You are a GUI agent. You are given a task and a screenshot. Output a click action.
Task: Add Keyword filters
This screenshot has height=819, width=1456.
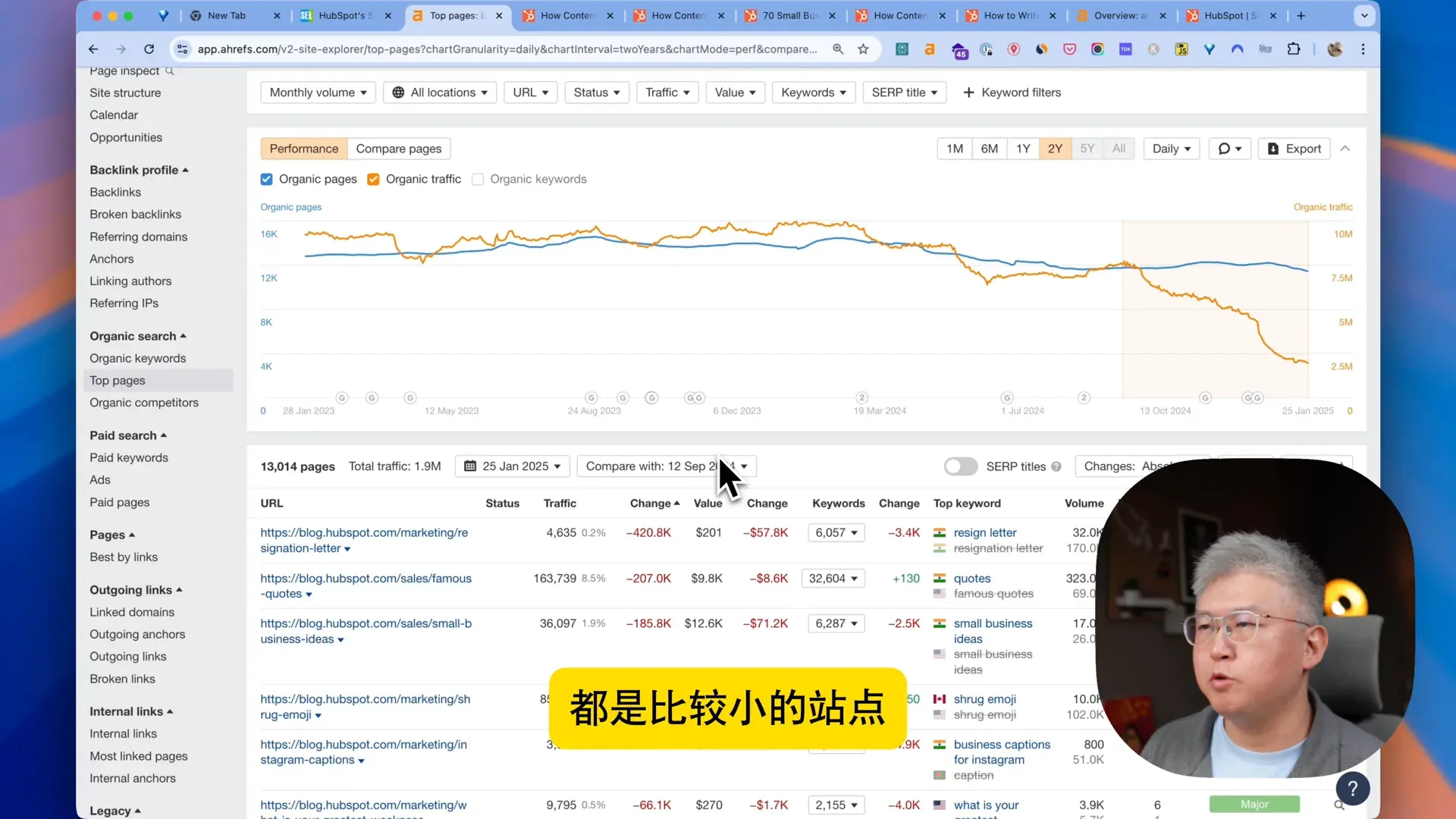[1012, 93]
